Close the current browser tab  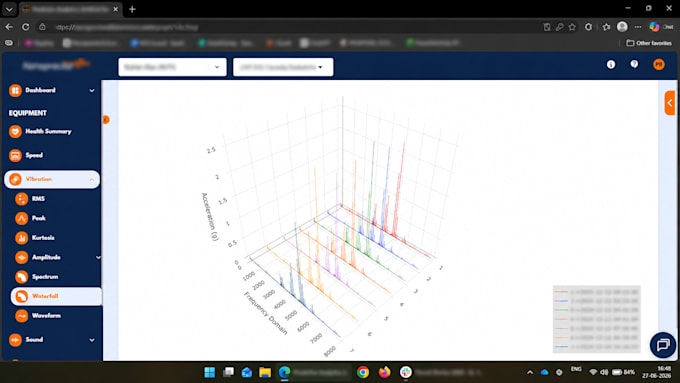pos(115,9)
